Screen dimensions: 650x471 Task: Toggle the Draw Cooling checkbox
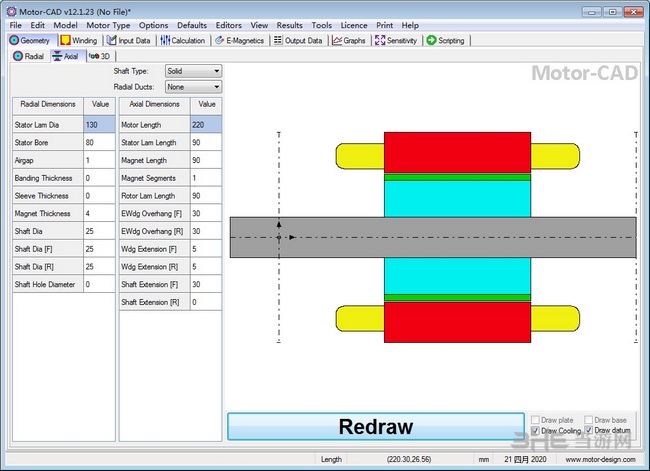536,431
